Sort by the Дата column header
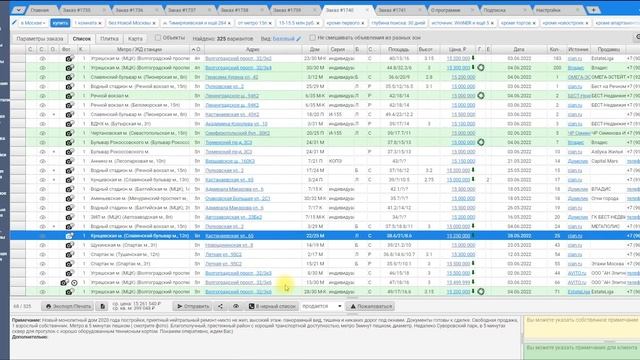Image resolution: width=640 pixels, height=360 pixels. click(x=519, y=49)
